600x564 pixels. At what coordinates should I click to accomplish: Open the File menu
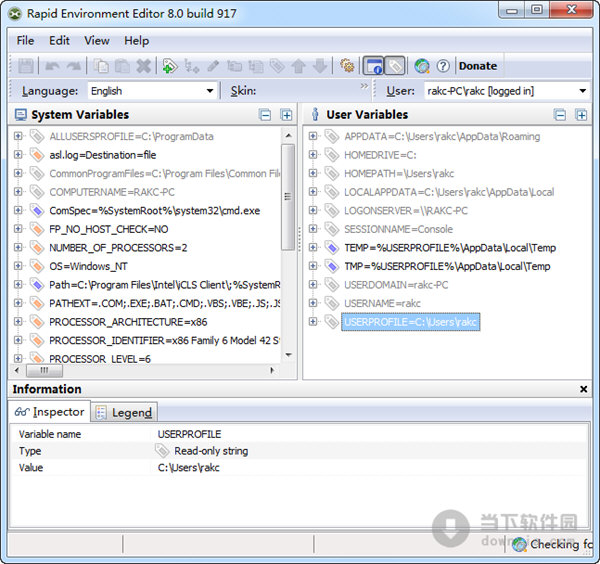click(25, 41)
